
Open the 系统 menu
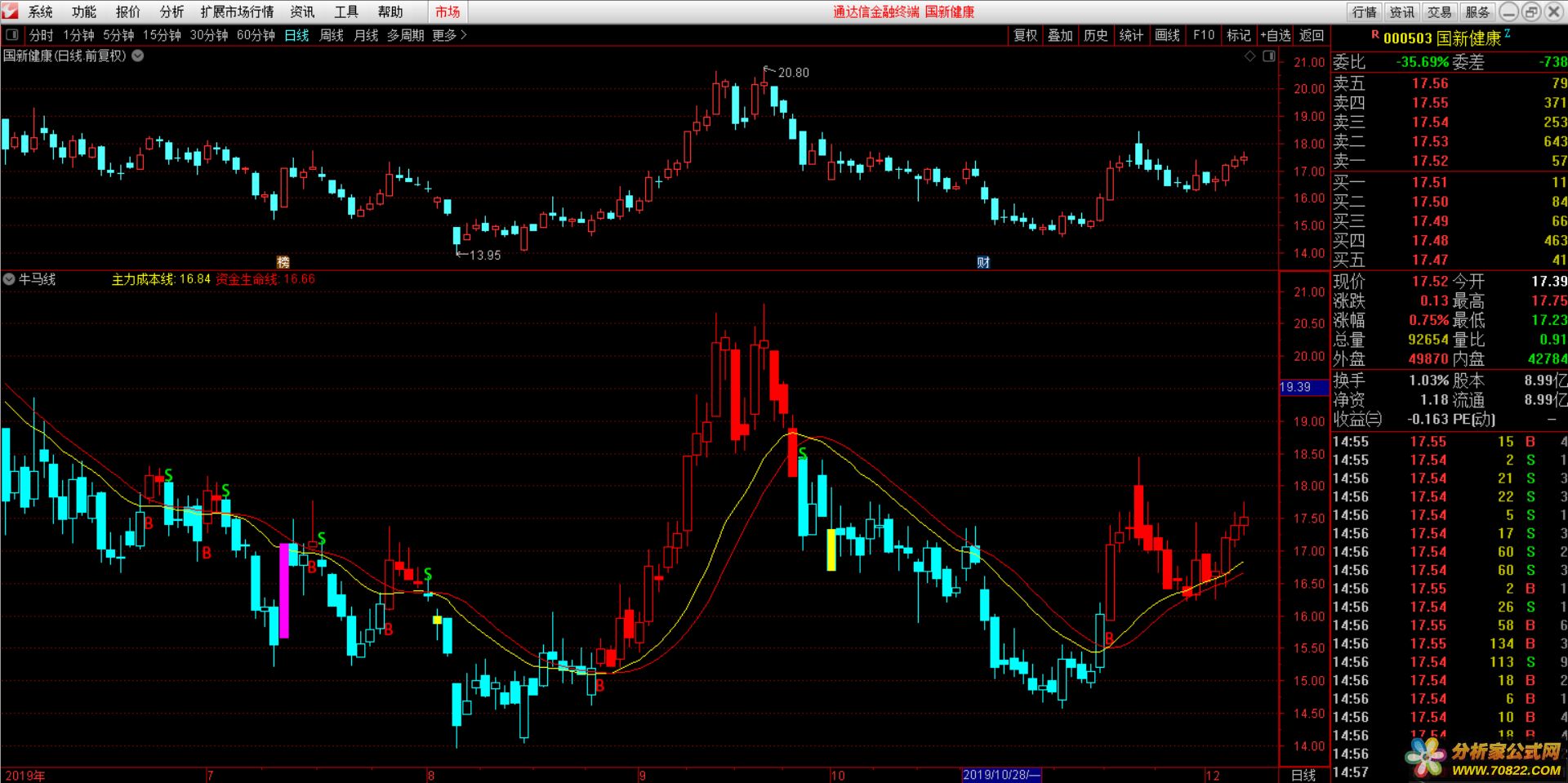pos(40,12)
